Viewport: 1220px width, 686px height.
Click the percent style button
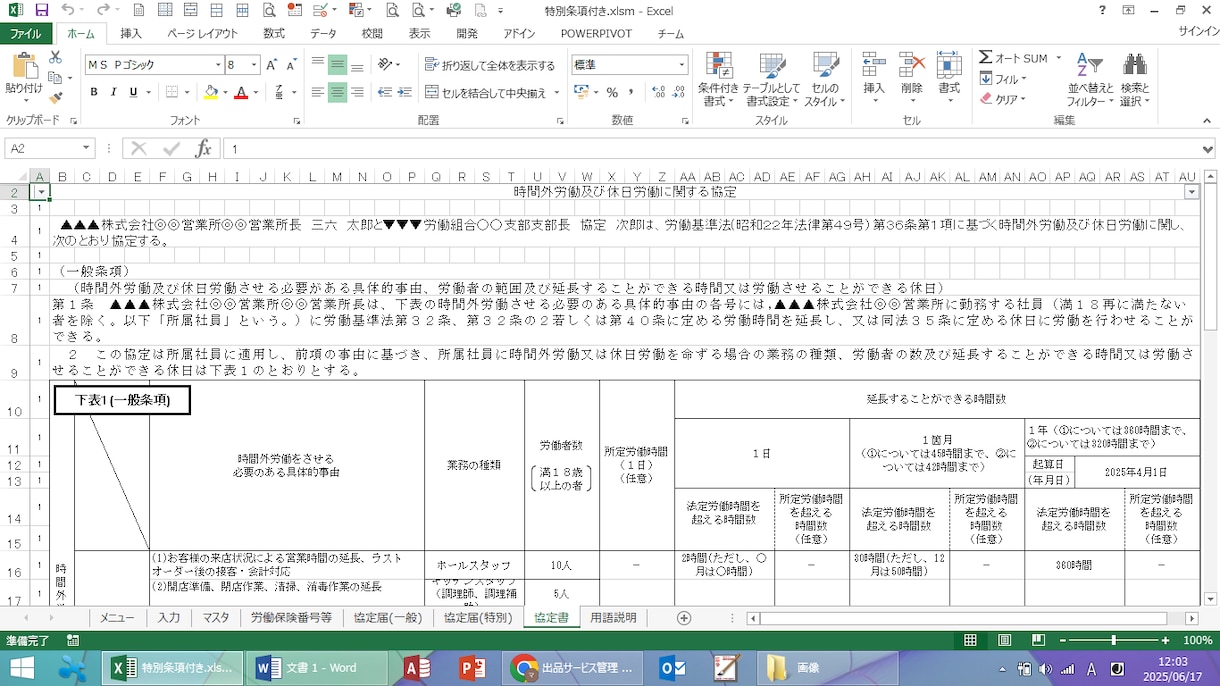click(611, 92)
